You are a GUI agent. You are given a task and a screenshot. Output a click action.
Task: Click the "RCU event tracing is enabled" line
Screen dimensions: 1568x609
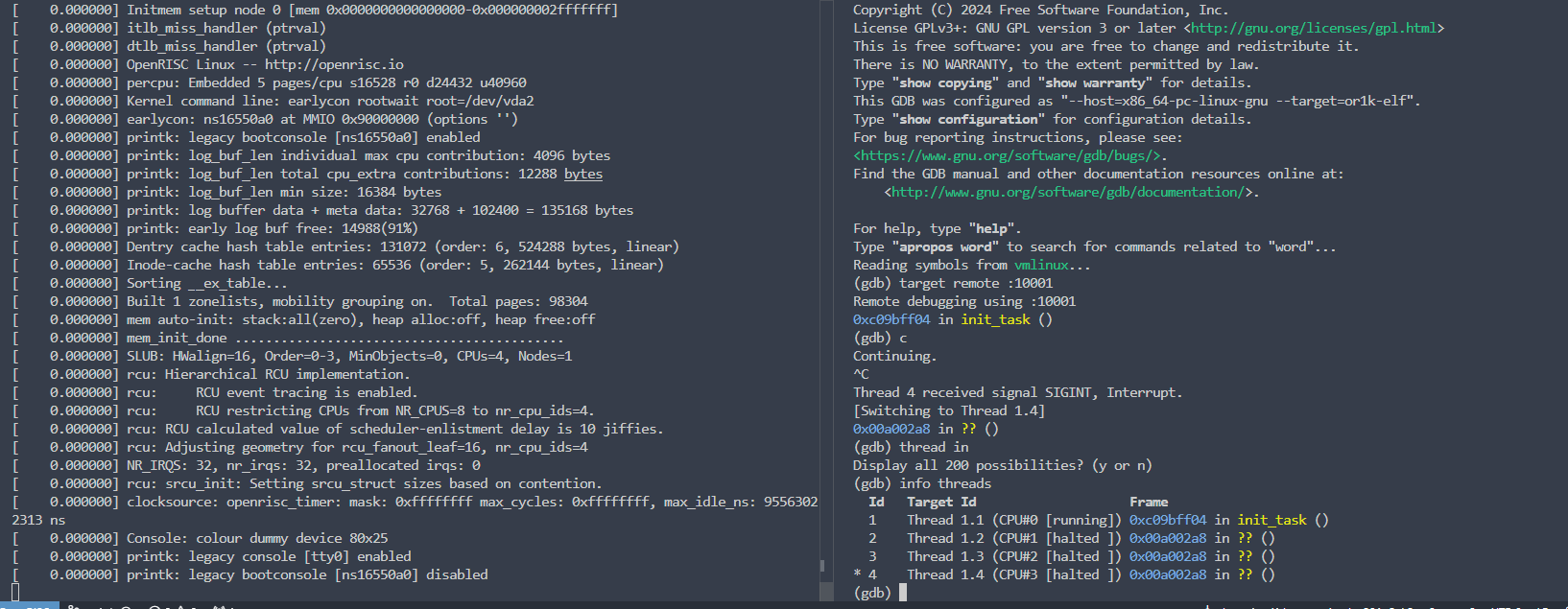215,392
